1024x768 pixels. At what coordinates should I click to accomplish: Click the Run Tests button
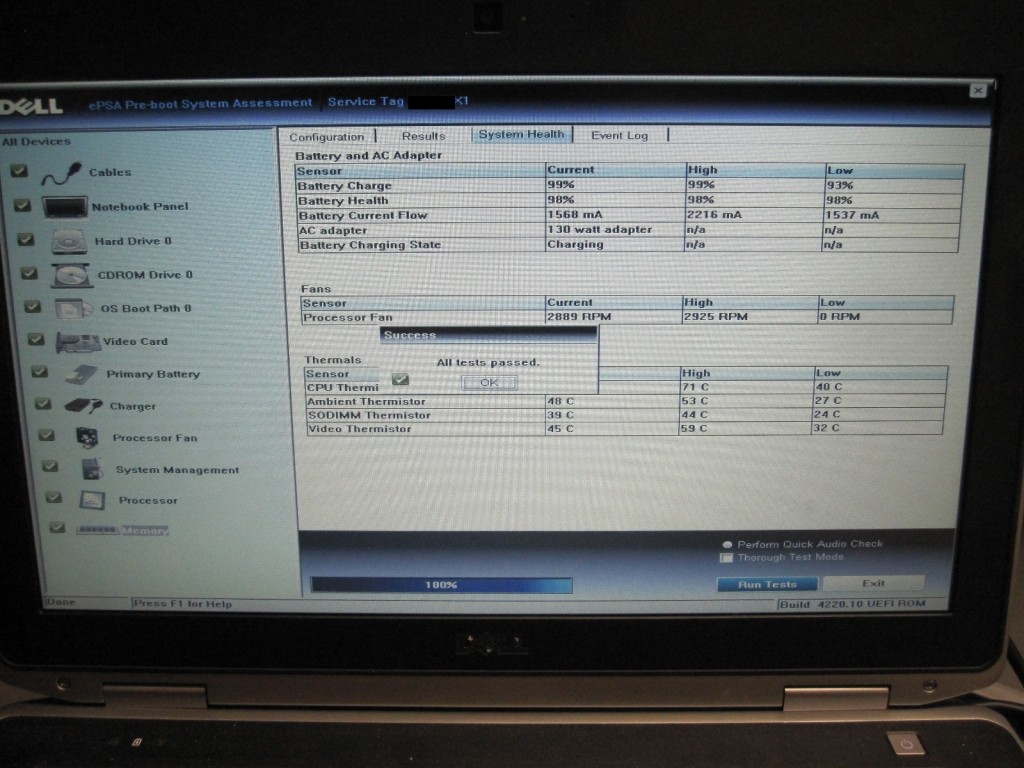tap(767, 584)
